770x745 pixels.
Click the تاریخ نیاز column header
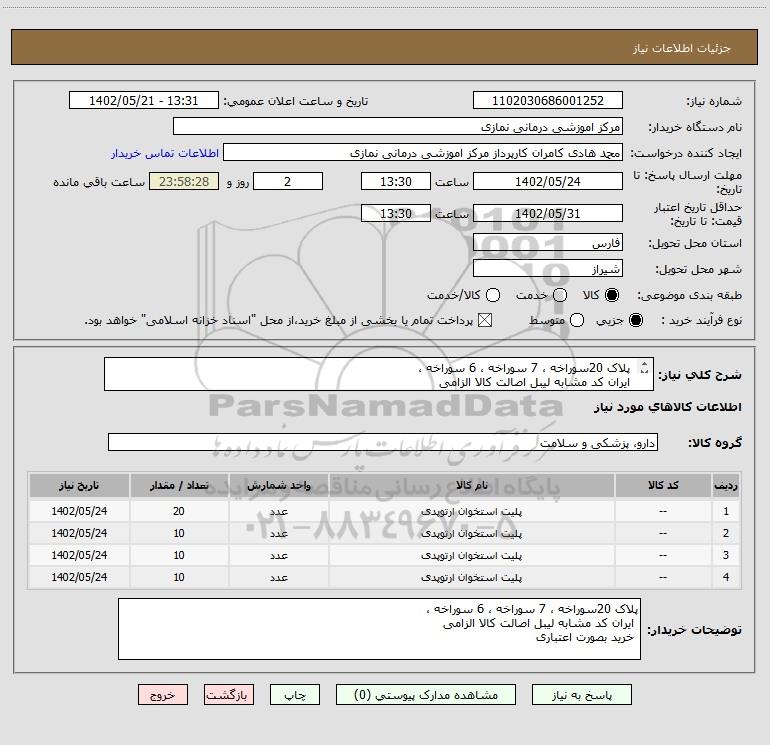click(79, 485)
